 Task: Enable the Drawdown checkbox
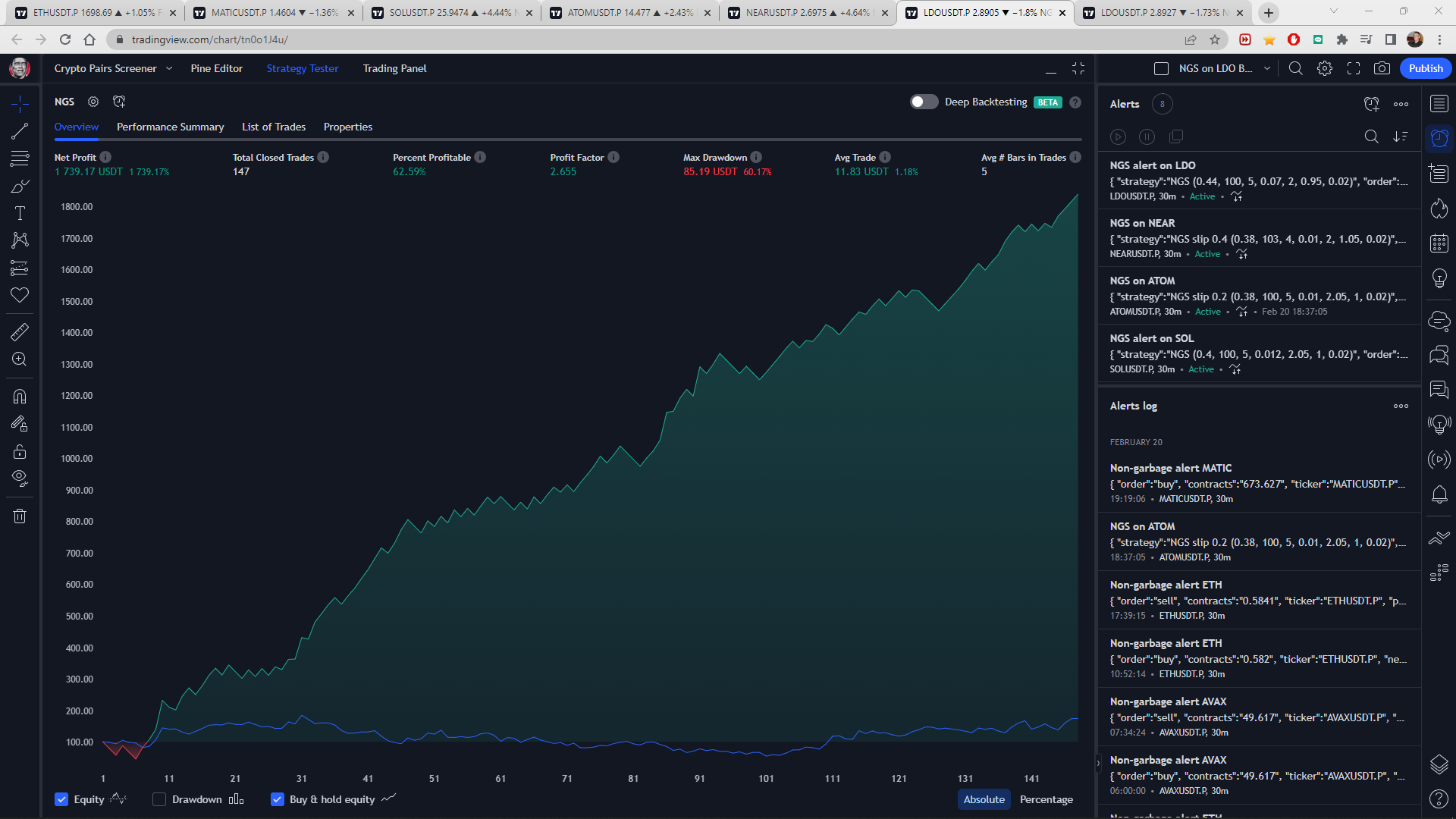[x=159, y=799]
